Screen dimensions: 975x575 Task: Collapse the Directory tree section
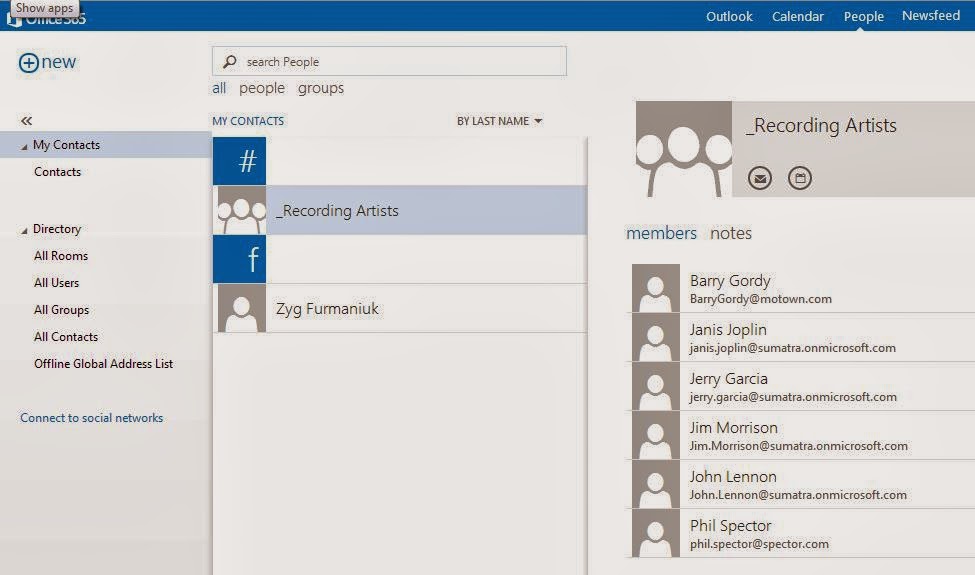25,230
